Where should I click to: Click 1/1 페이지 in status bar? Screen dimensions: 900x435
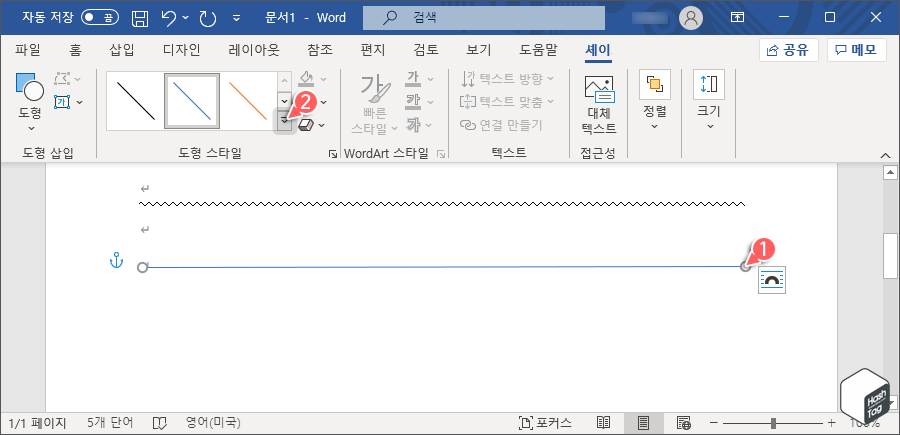pos(37,424)
